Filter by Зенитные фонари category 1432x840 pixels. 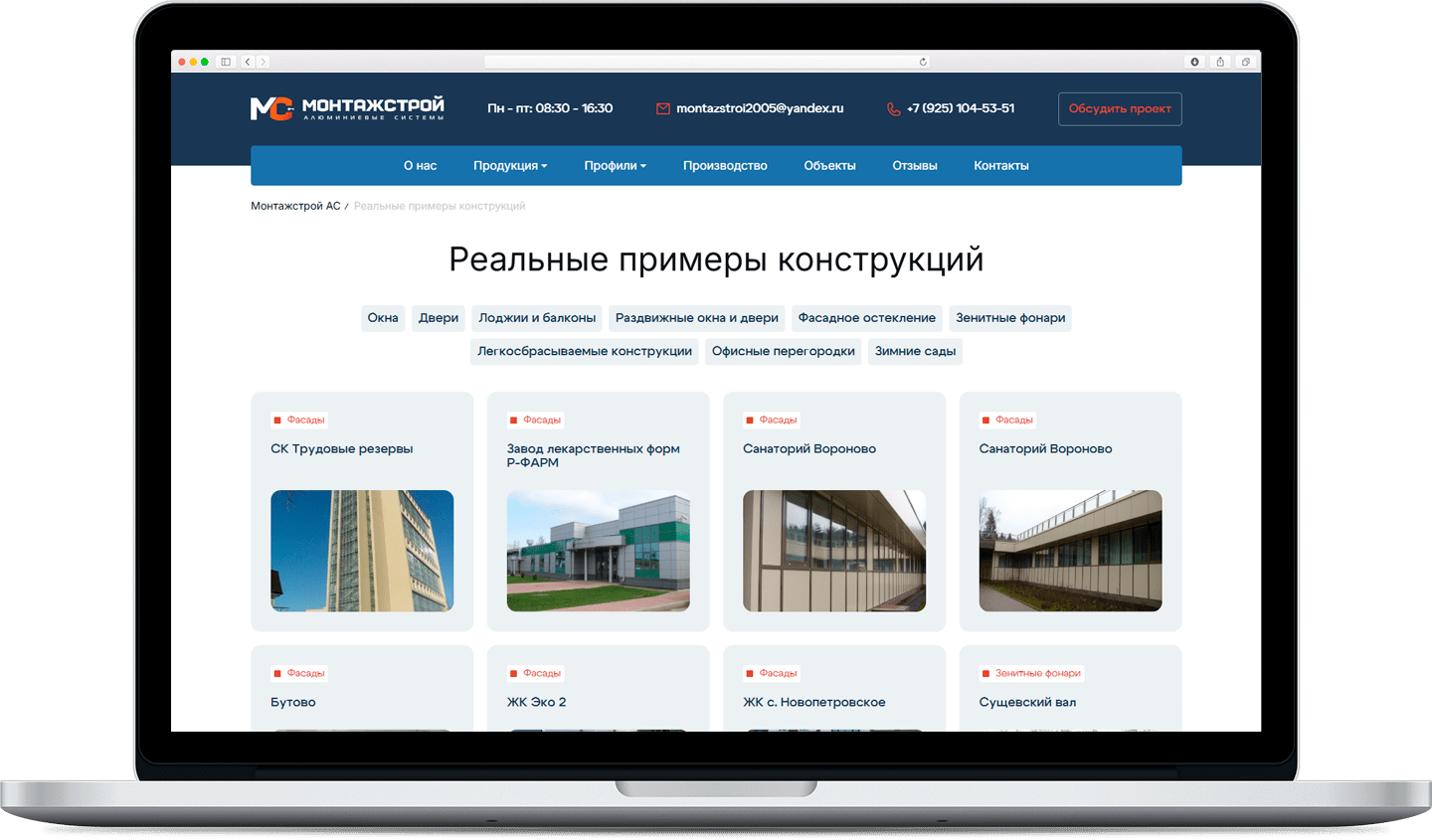[1010, 318]
